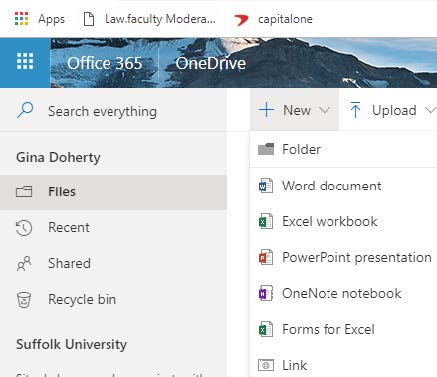
Task: Choose OneNote notebook from New menu
Action: 343,293
